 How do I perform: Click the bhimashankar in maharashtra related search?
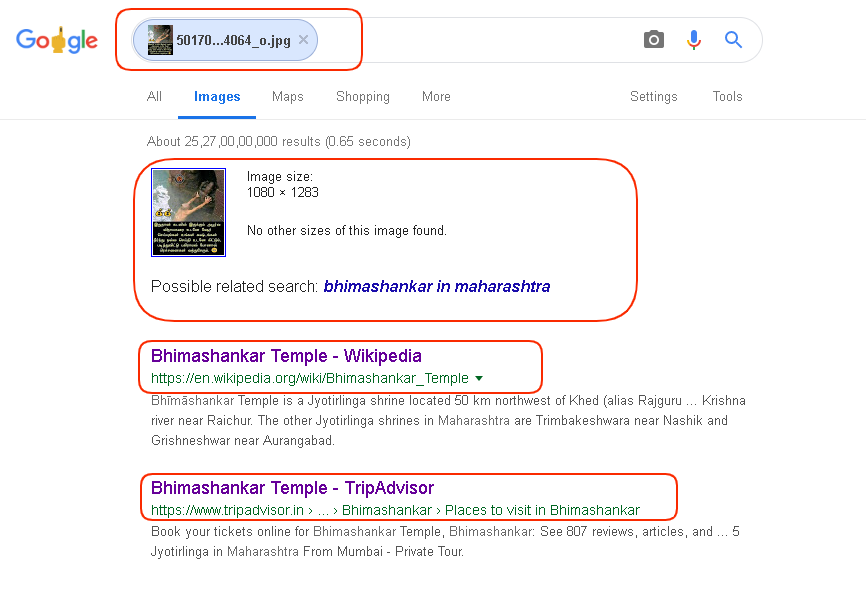[x=437, y=287]
